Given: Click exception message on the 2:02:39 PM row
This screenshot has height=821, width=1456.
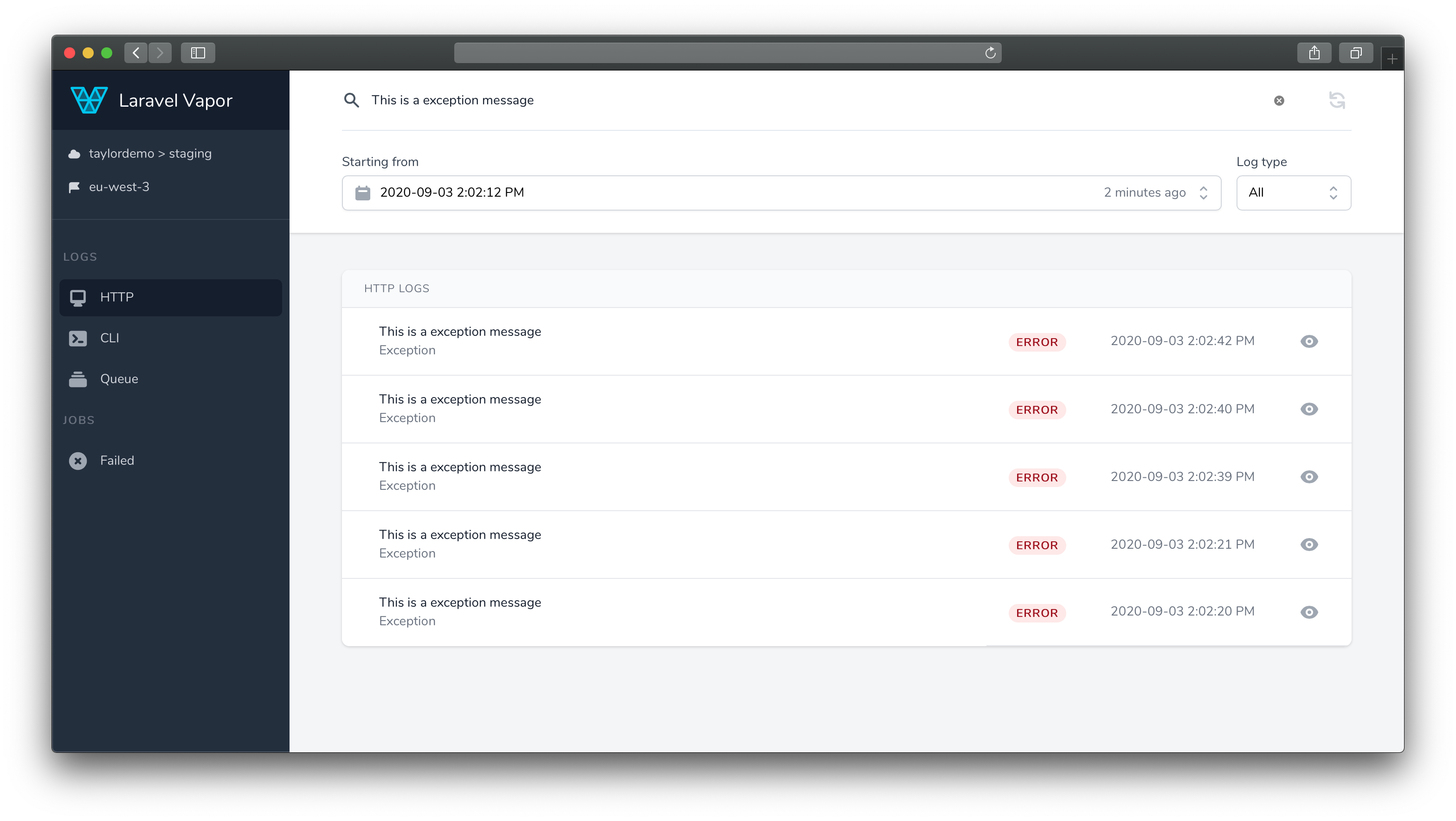Looking at the screenshot, I should coord(459,467).
